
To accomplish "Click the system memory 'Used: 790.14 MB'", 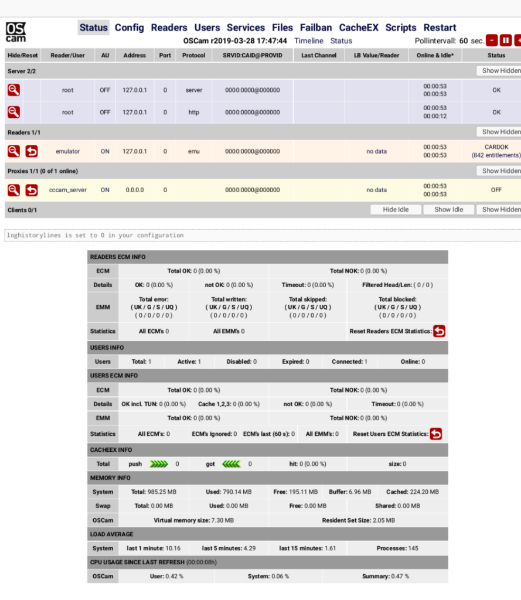I will click(x=228, y=492).
